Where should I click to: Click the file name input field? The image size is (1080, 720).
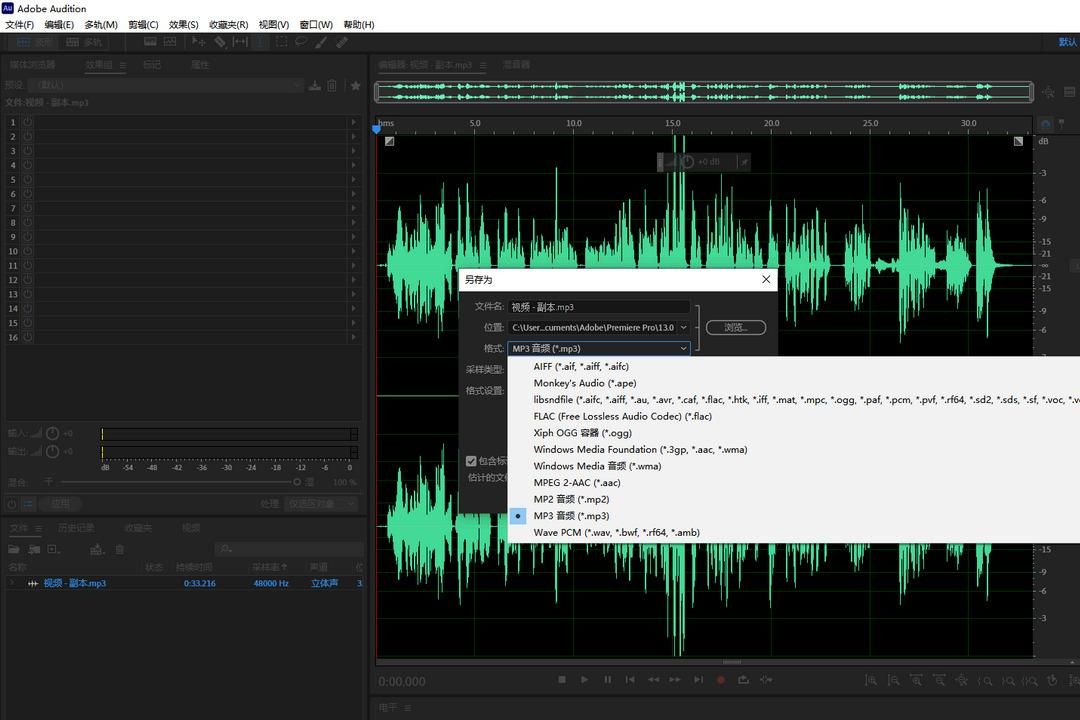click(x=599, y=307)
